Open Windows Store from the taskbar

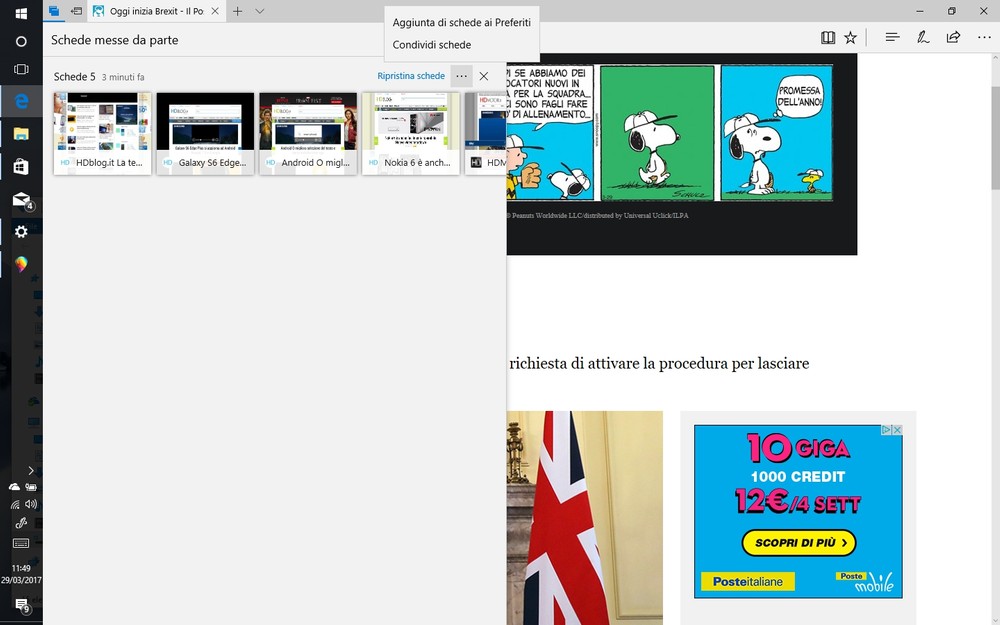click(x=21, y=166)
